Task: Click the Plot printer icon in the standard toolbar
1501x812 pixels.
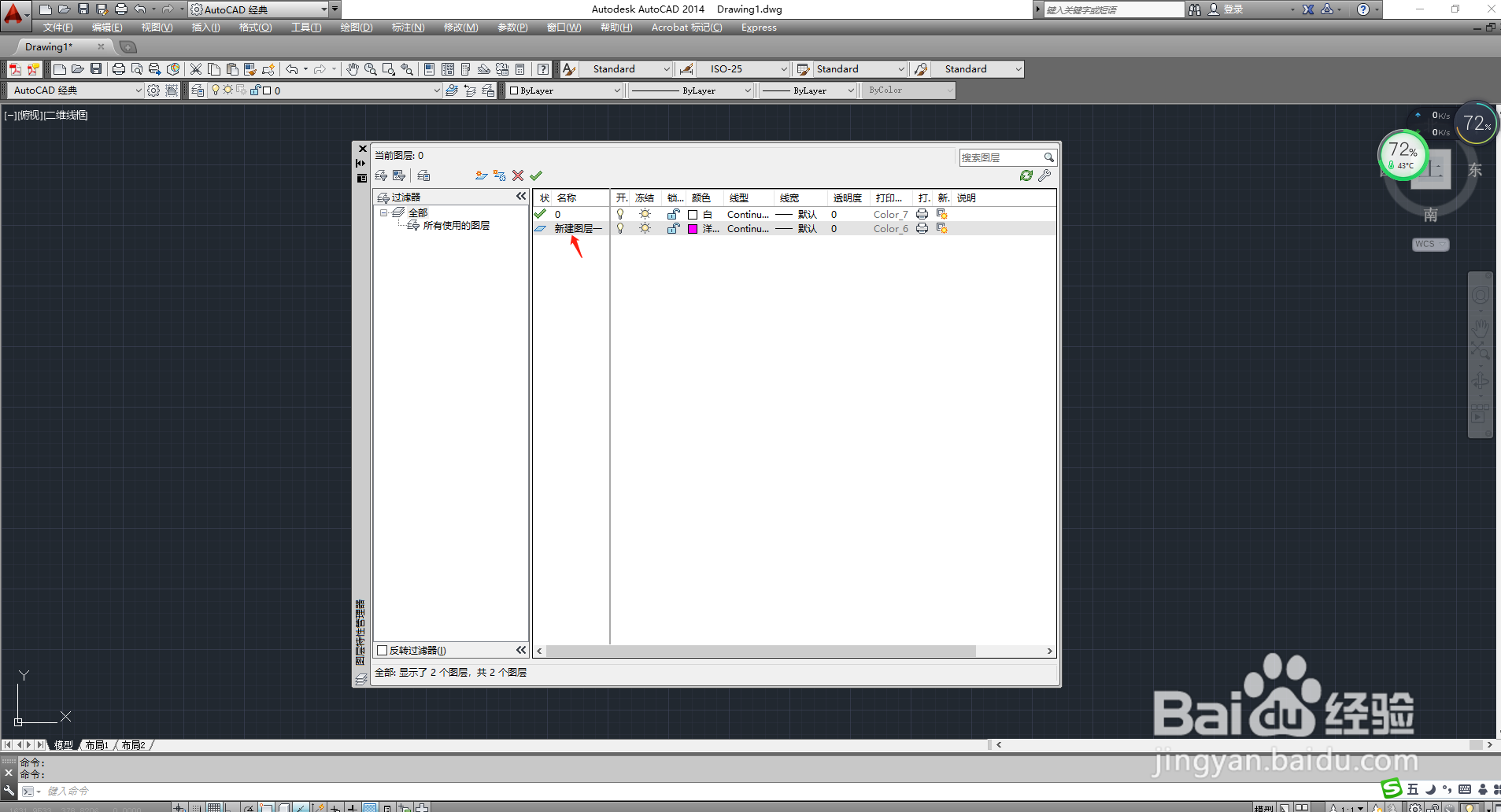Action: pos(119,69)
